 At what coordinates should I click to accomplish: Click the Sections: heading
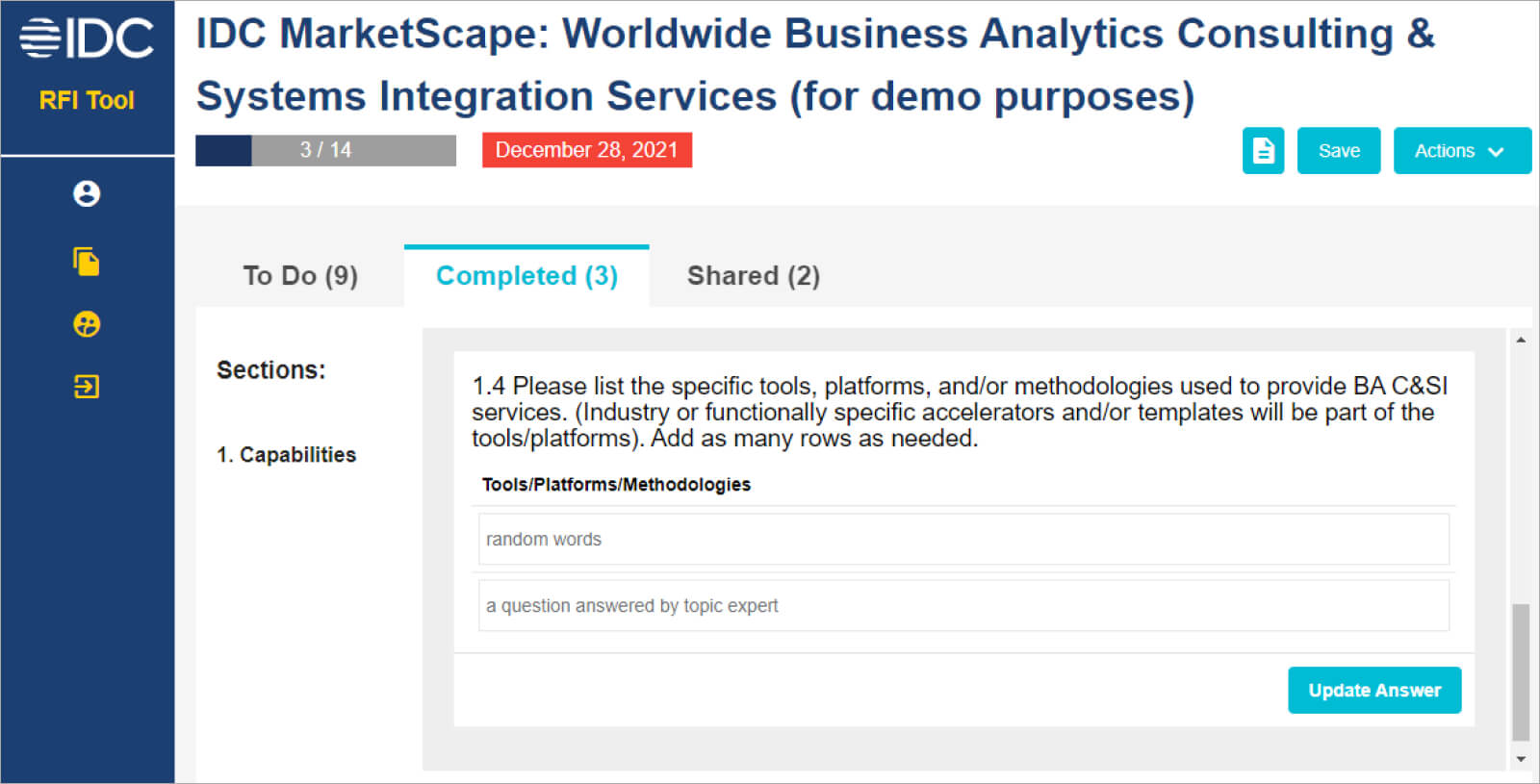tap(271, 370)
